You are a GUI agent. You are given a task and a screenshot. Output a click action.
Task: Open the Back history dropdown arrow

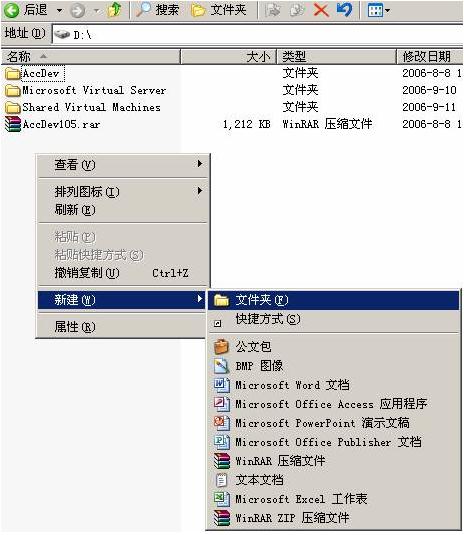click(x=59, y=11)
